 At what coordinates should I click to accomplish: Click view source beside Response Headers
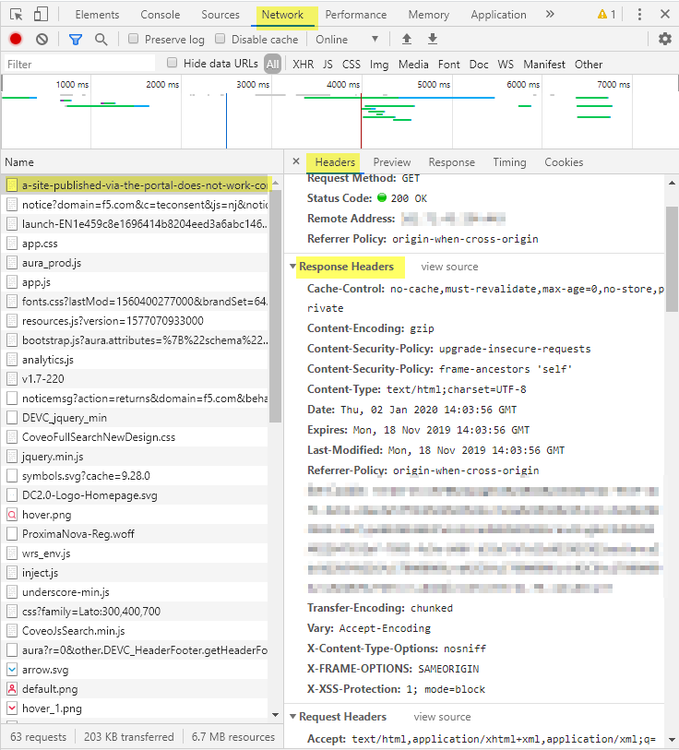tap(449, 267)
